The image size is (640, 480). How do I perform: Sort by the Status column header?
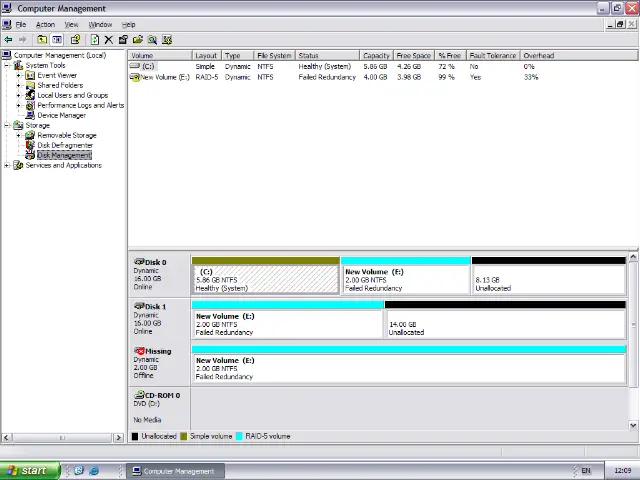(327, 56)
